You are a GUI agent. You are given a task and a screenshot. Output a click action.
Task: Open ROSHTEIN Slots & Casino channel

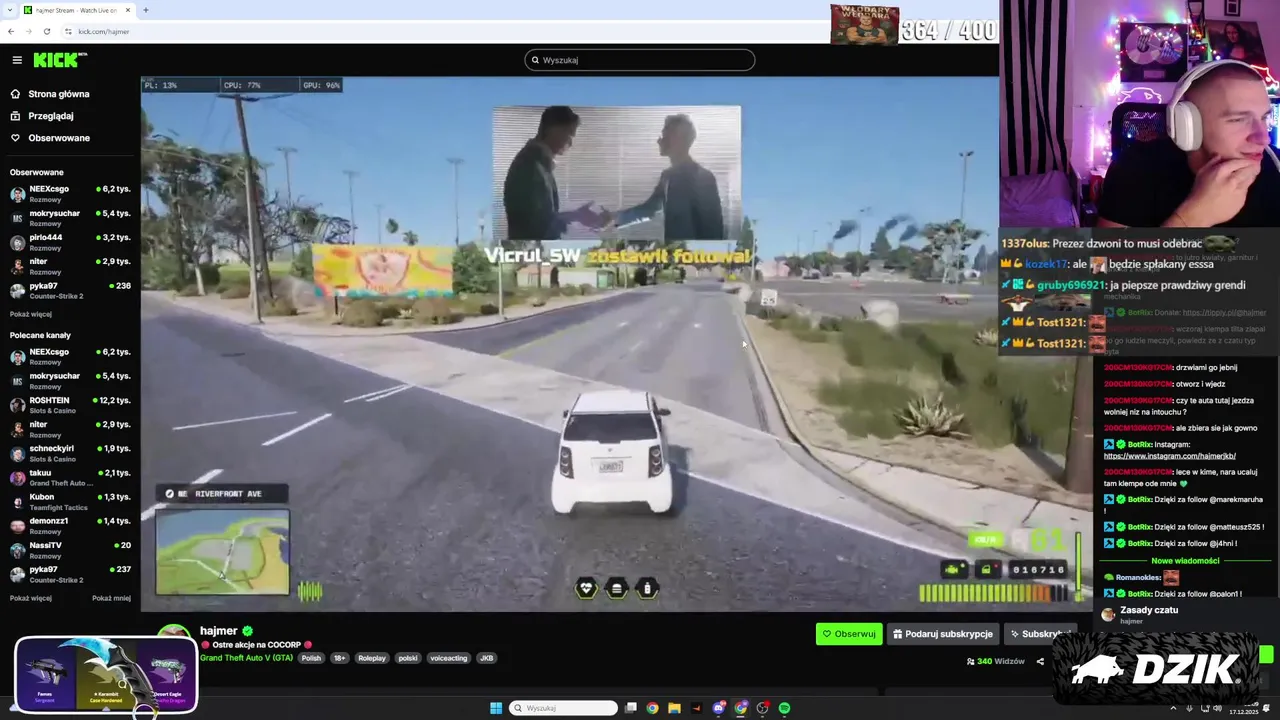[70, 404]
